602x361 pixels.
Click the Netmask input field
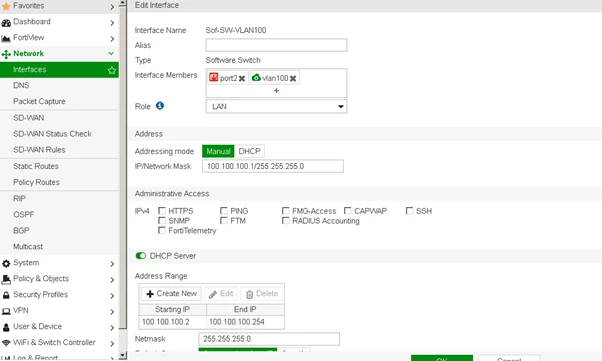click(x=269, y=339)
